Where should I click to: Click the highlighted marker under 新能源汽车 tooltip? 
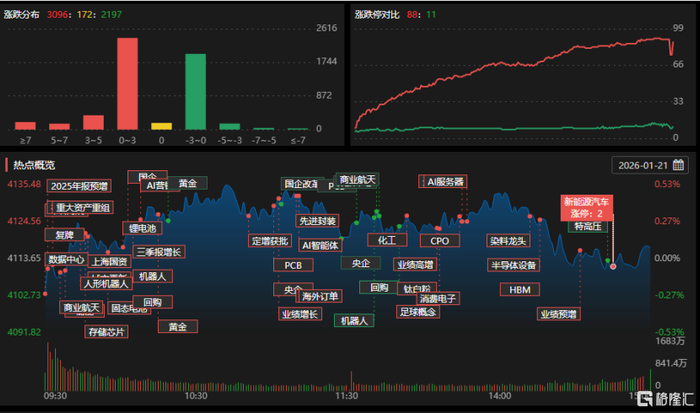point(613,266)
